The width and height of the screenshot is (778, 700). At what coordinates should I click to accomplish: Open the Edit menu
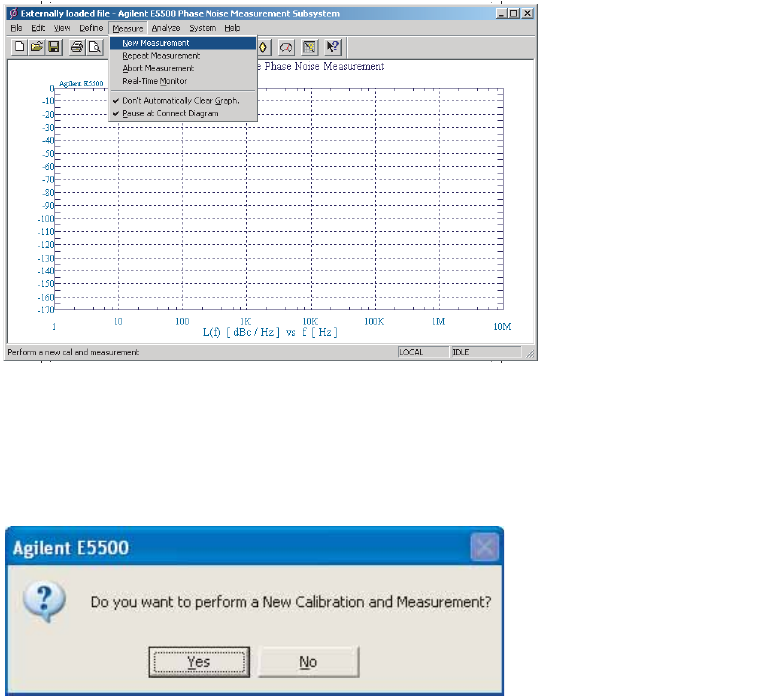click(38, 28)
